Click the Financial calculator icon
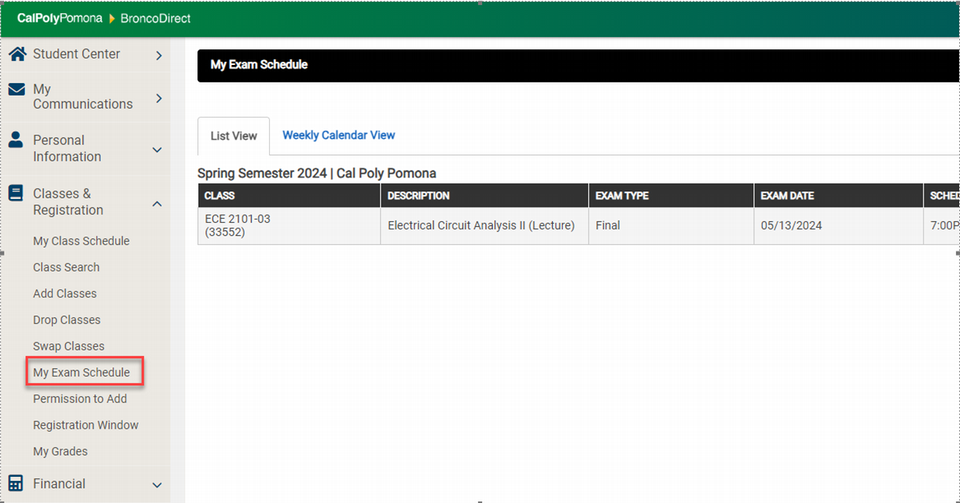 coord(16,483)
